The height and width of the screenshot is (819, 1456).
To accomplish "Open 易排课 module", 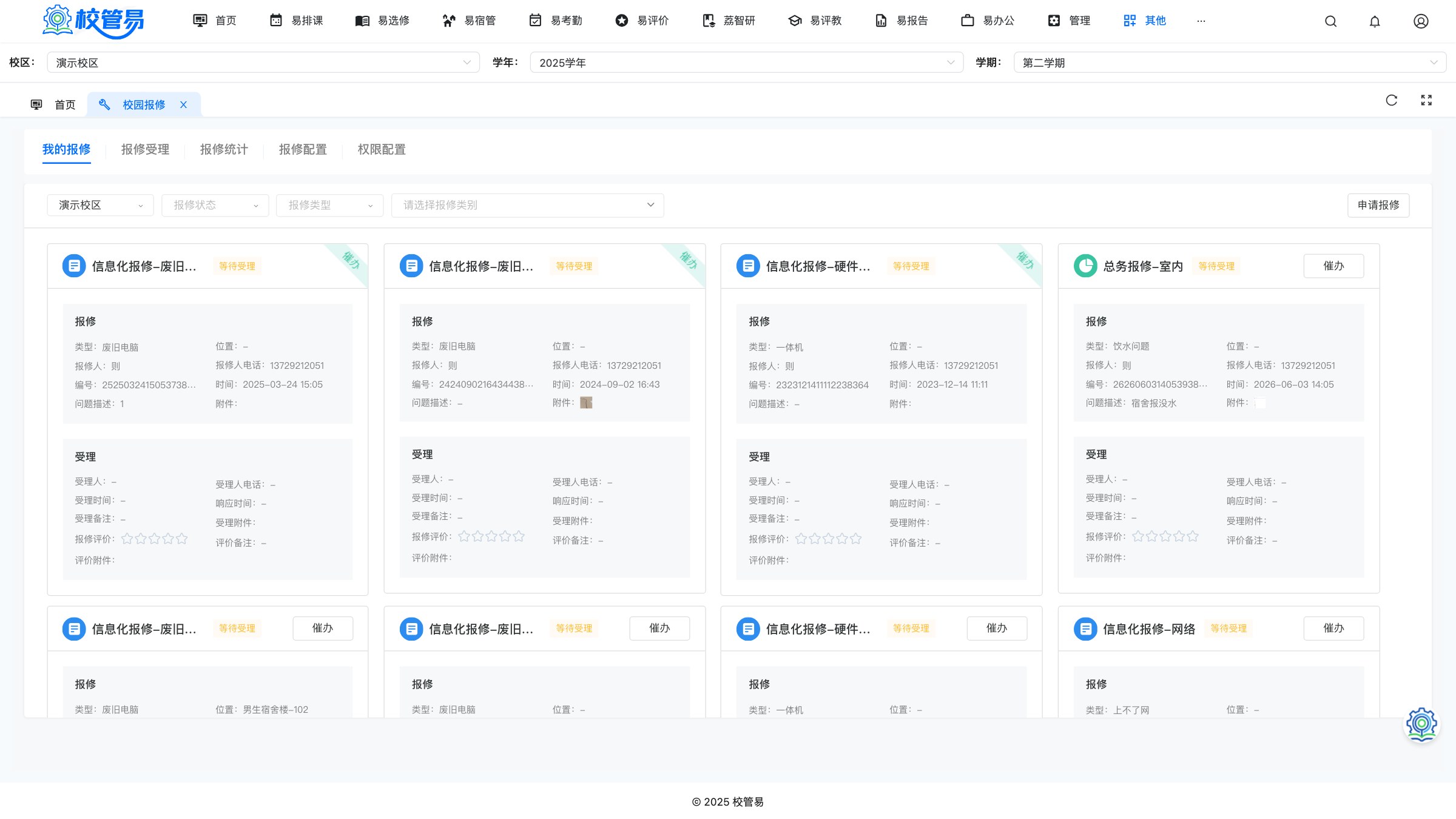I will pos(296,21).
